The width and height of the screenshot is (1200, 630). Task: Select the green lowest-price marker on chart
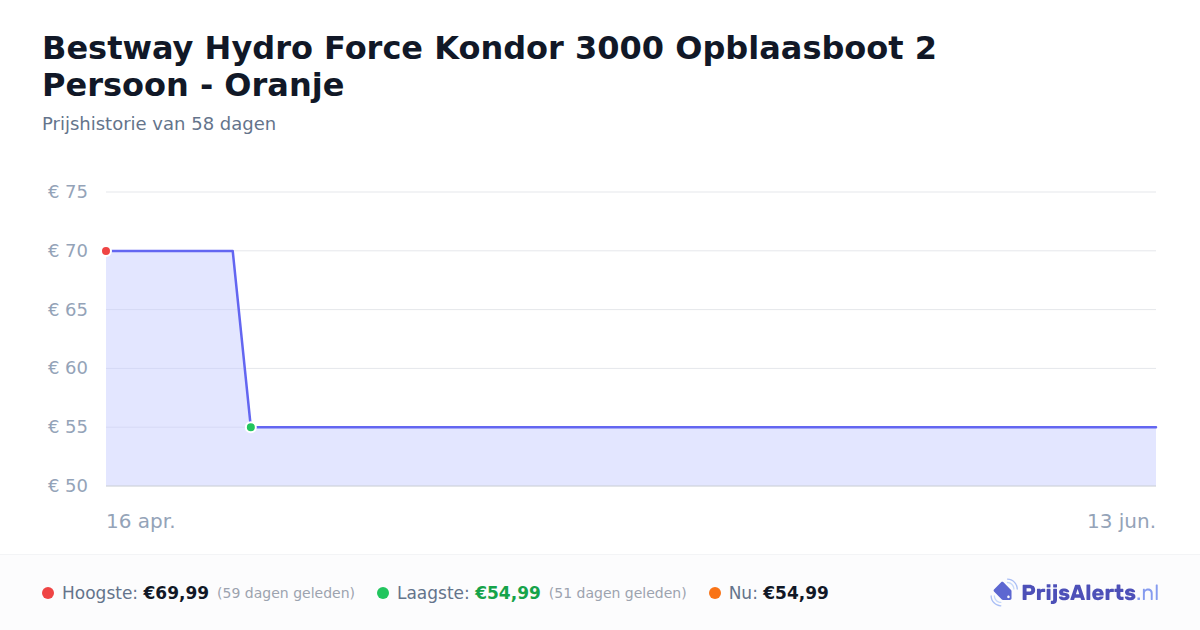[251, 427]
